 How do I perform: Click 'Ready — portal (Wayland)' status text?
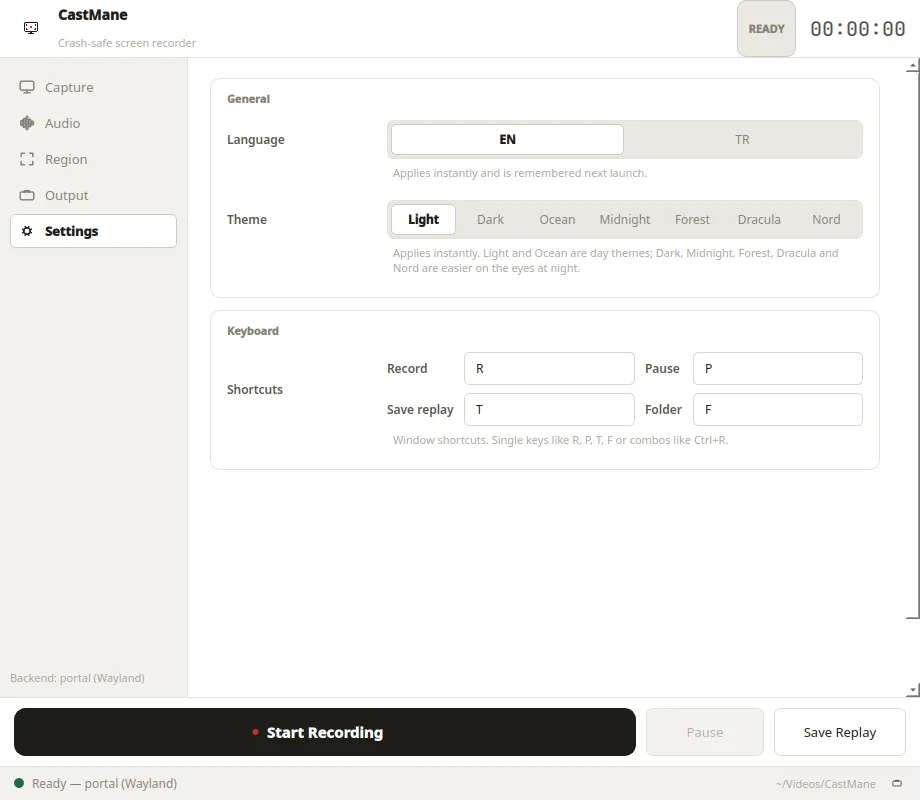(104, 784)
